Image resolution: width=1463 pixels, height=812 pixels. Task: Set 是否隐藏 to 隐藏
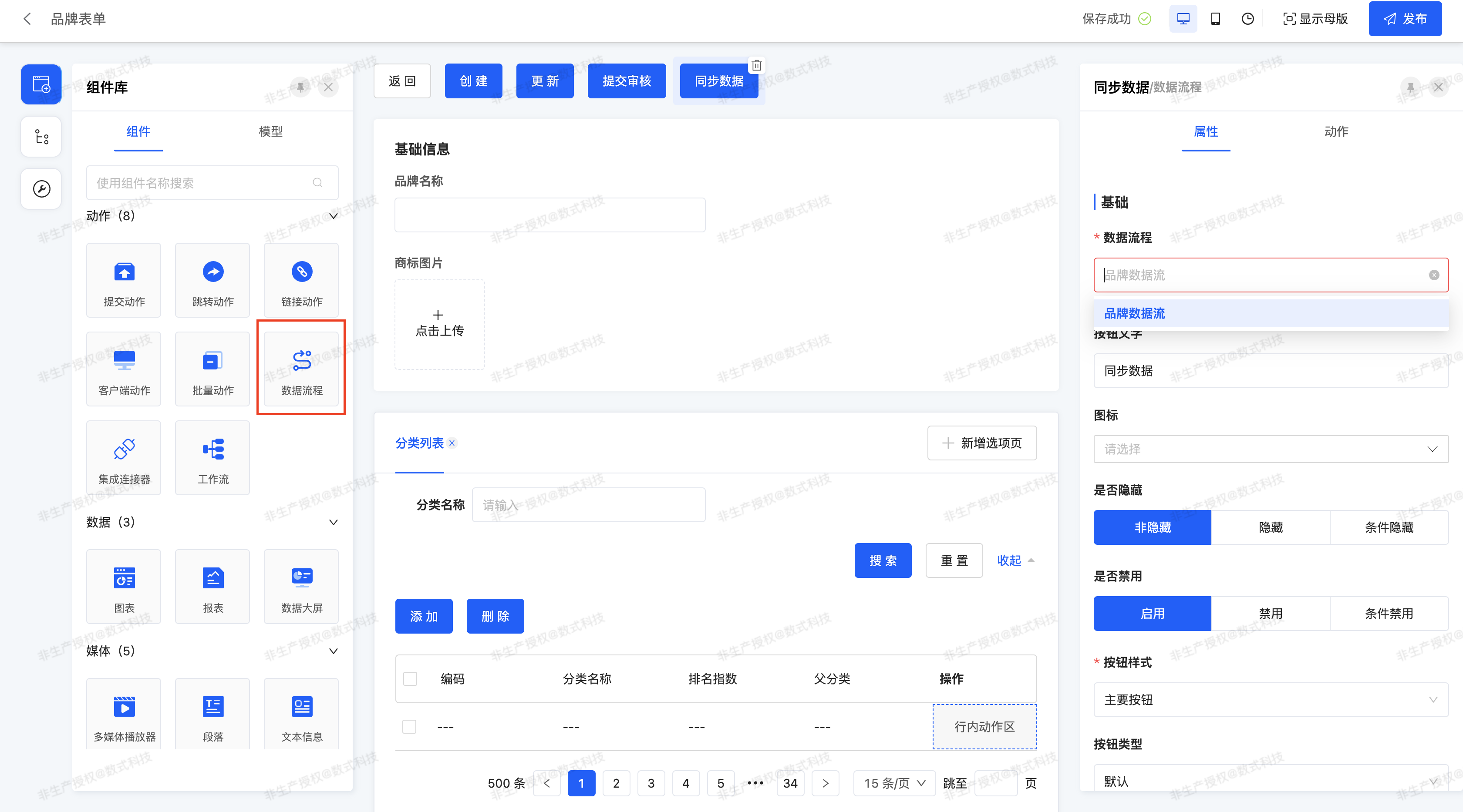point(1271,527)
